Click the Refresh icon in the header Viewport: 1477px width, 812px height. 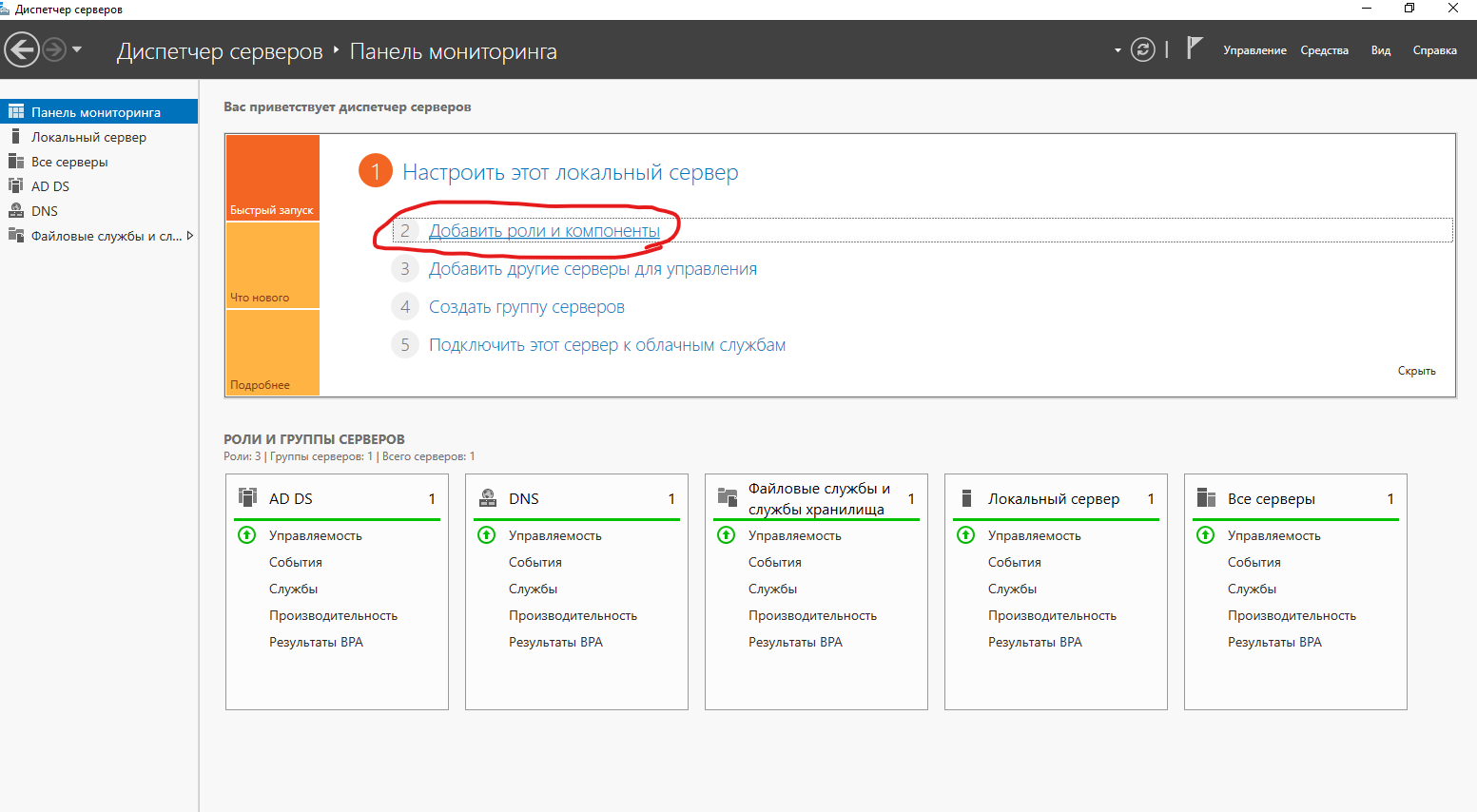[x=1142, y=49]
